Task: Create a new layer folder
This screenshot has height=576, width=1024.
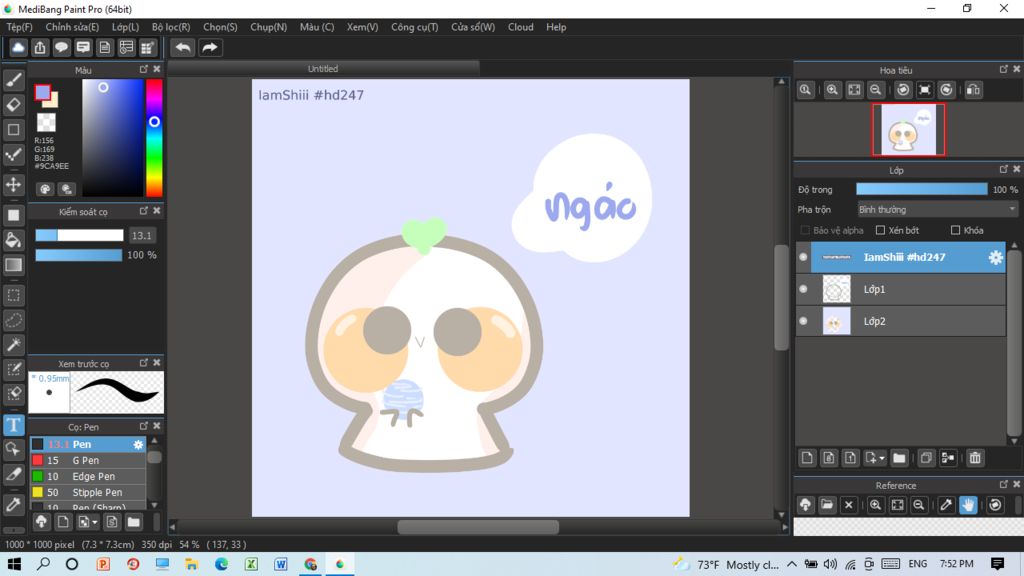Action: click(899, 458)
